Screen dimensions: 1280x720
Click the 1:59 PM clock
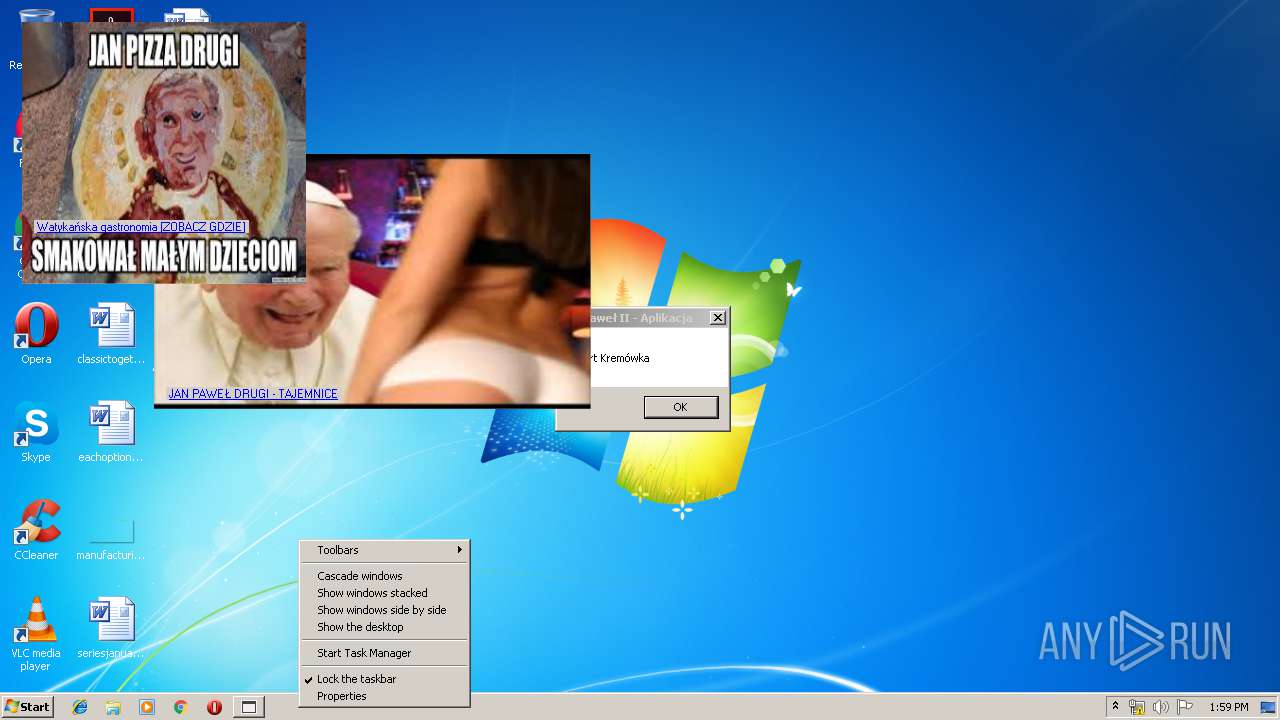coord(1229,707)
